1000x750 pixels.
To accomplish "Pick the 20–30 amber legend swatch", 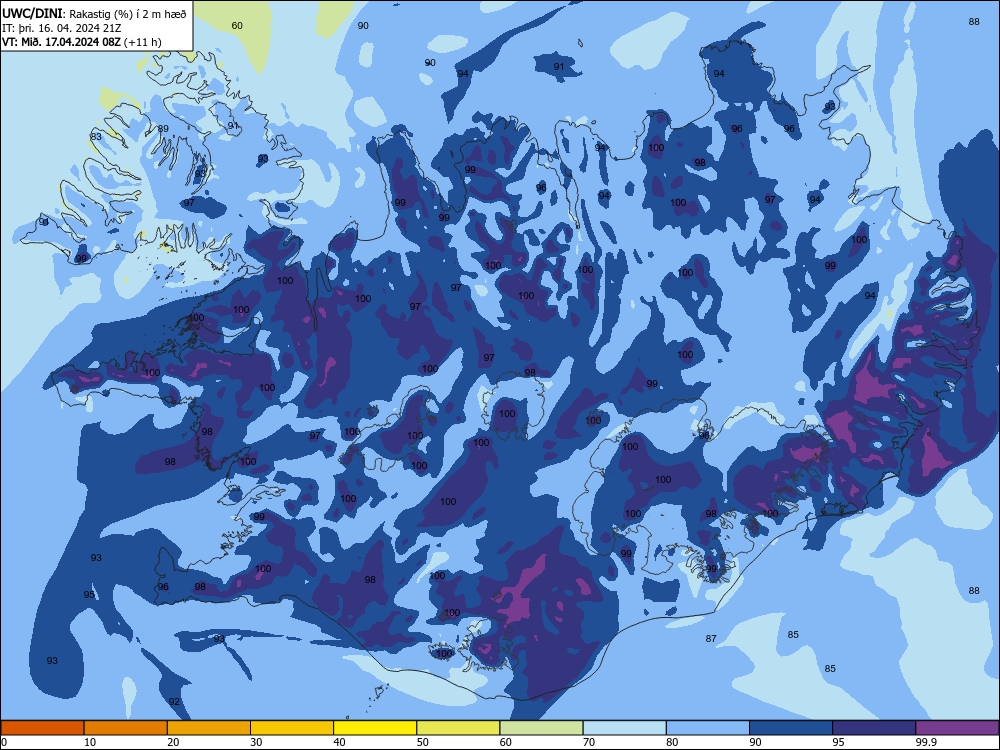I will (x=209, y=728).
